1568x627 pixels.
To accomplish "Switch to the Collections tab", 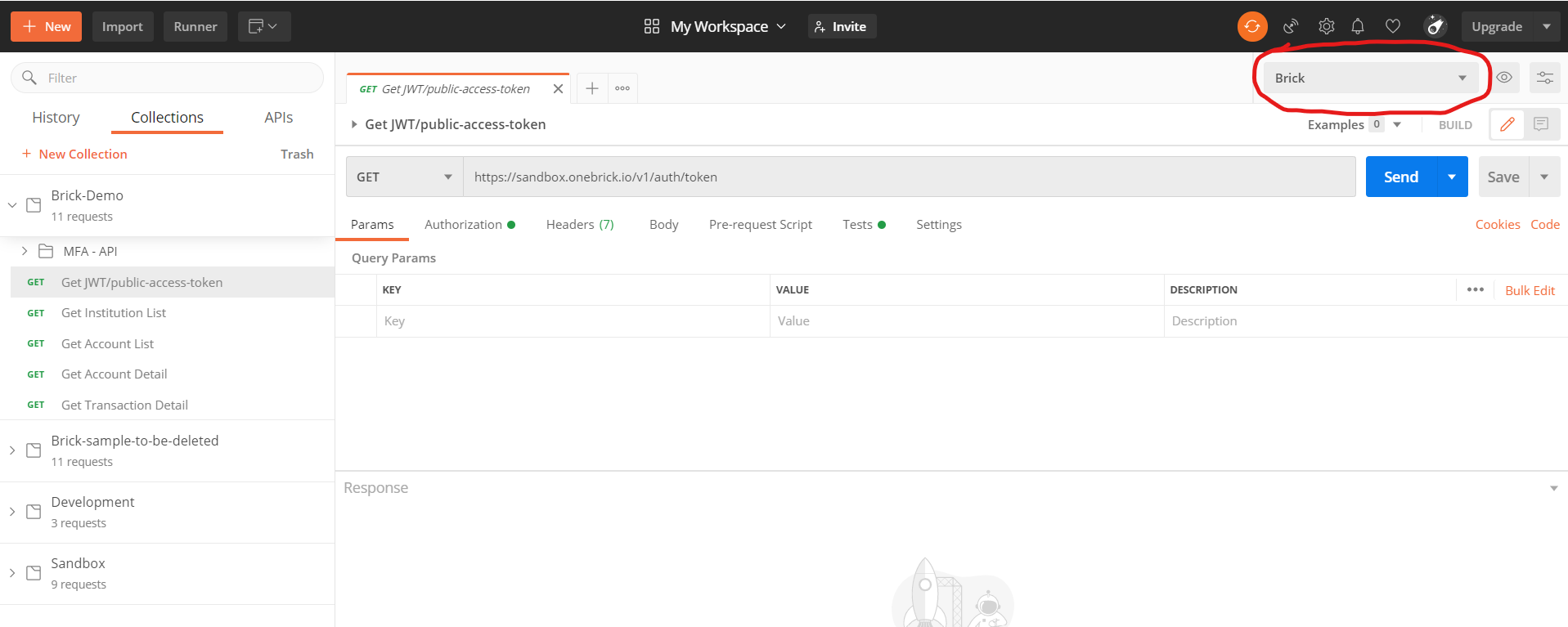I will (167, 118).
